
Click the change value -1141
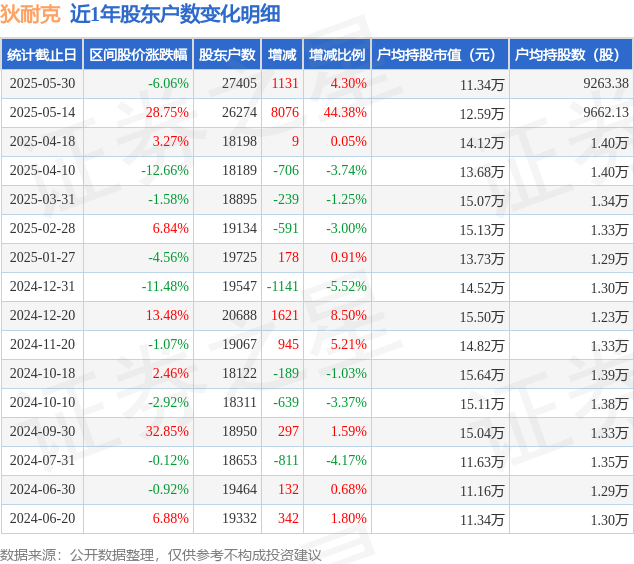point(283,286)
